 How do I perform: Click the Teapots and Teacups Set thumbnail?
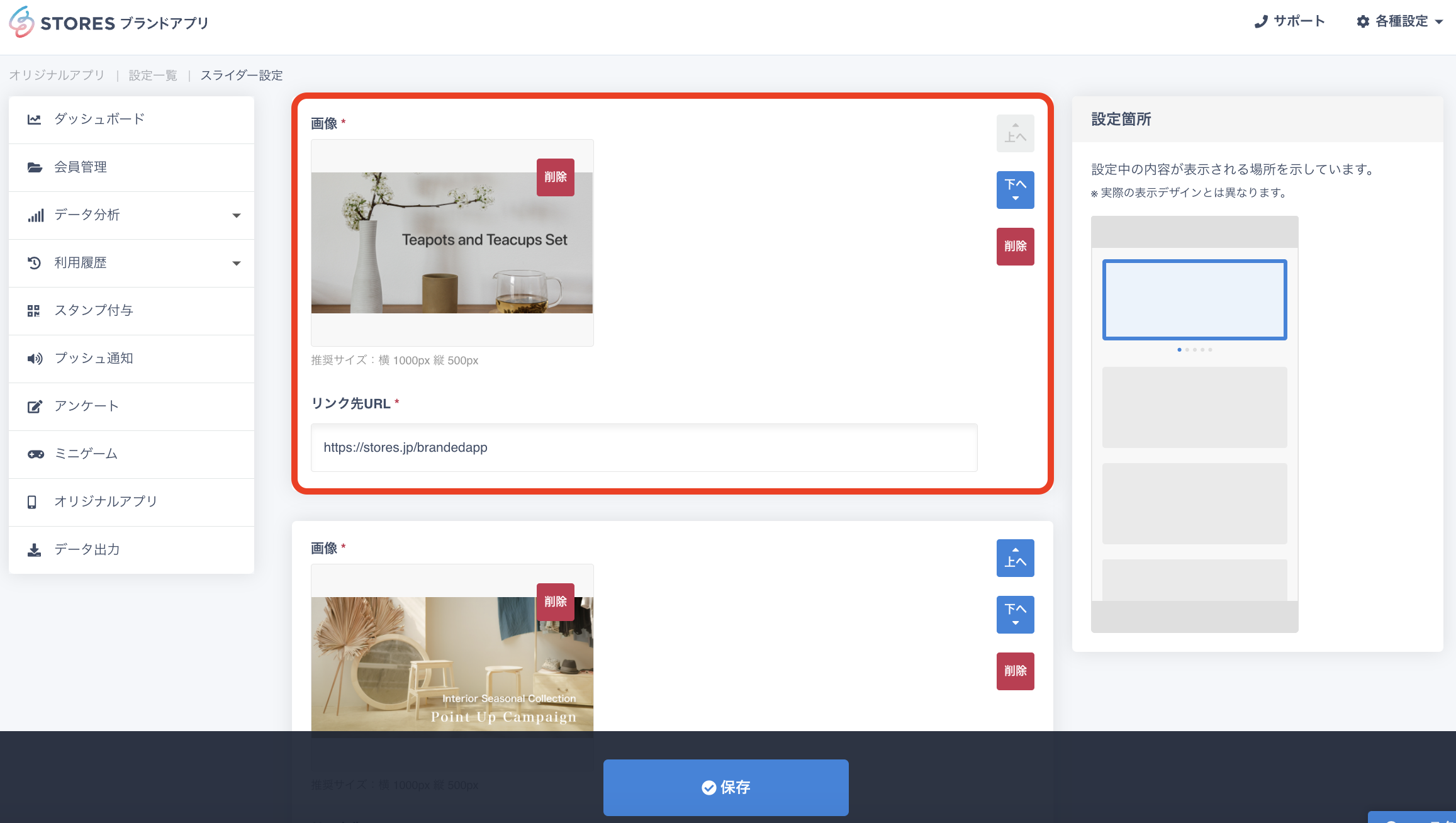[452, 243]
